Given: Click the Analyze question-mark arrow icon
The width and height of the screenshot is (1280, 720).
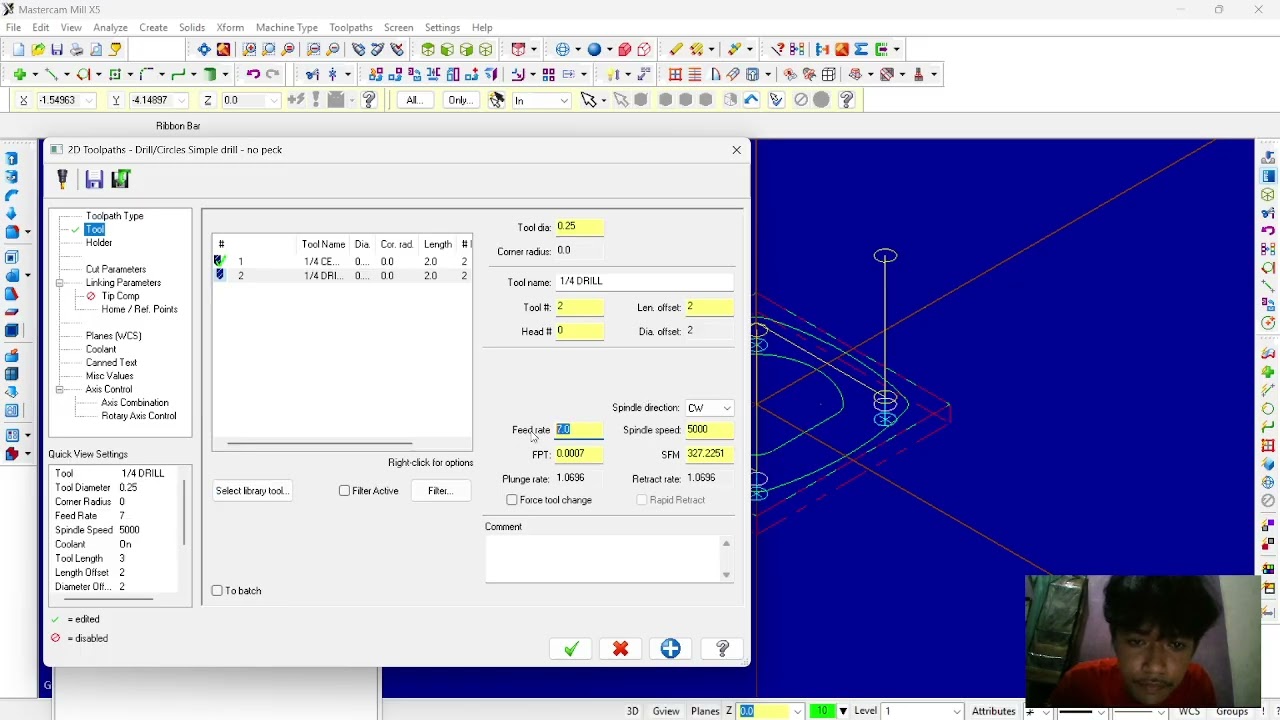Looking at the screenshot, I should click(778, 49).
